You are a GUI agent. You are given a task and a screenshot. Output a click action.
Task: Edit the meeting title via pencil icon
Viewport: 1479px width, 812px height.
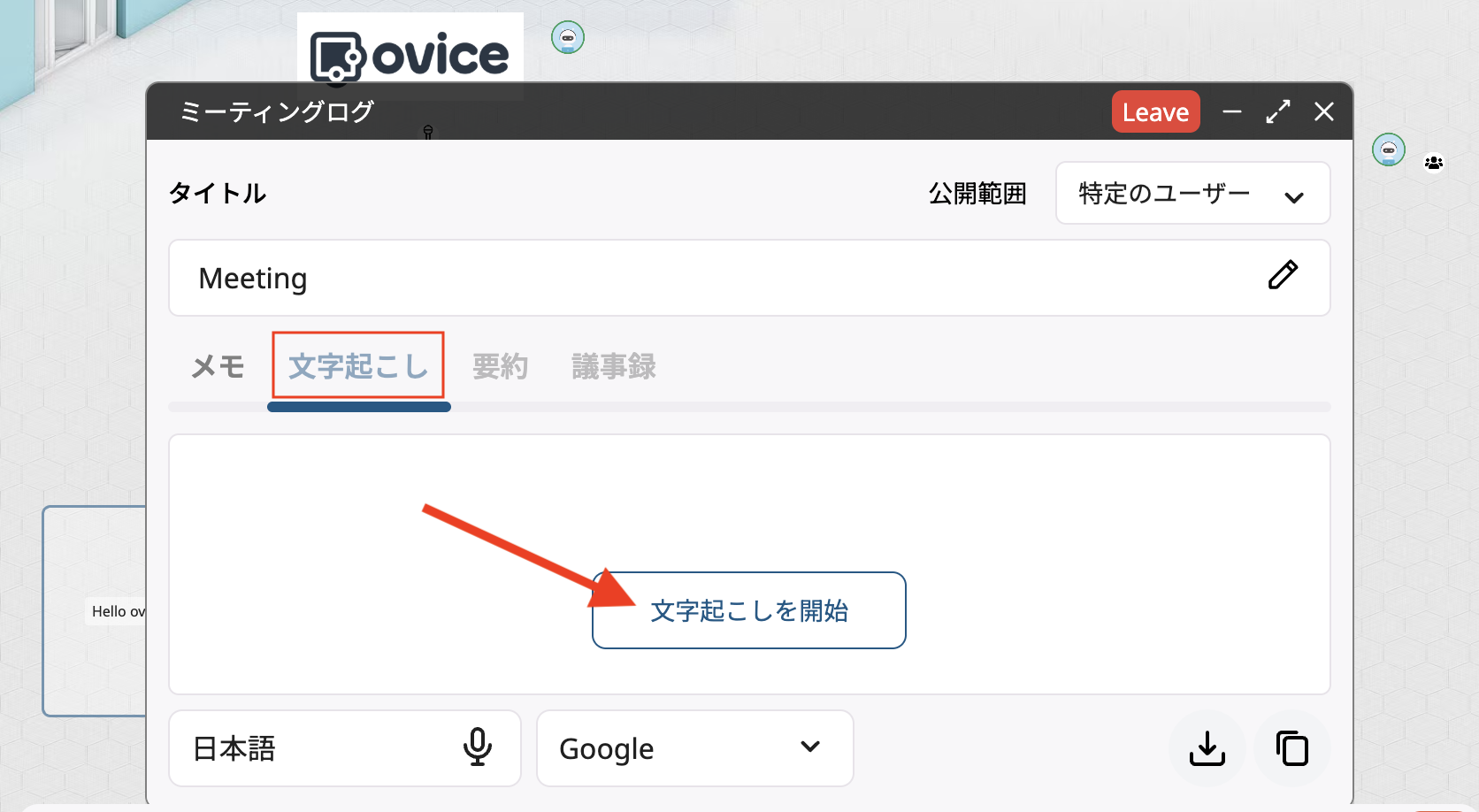click(1283, 276)
